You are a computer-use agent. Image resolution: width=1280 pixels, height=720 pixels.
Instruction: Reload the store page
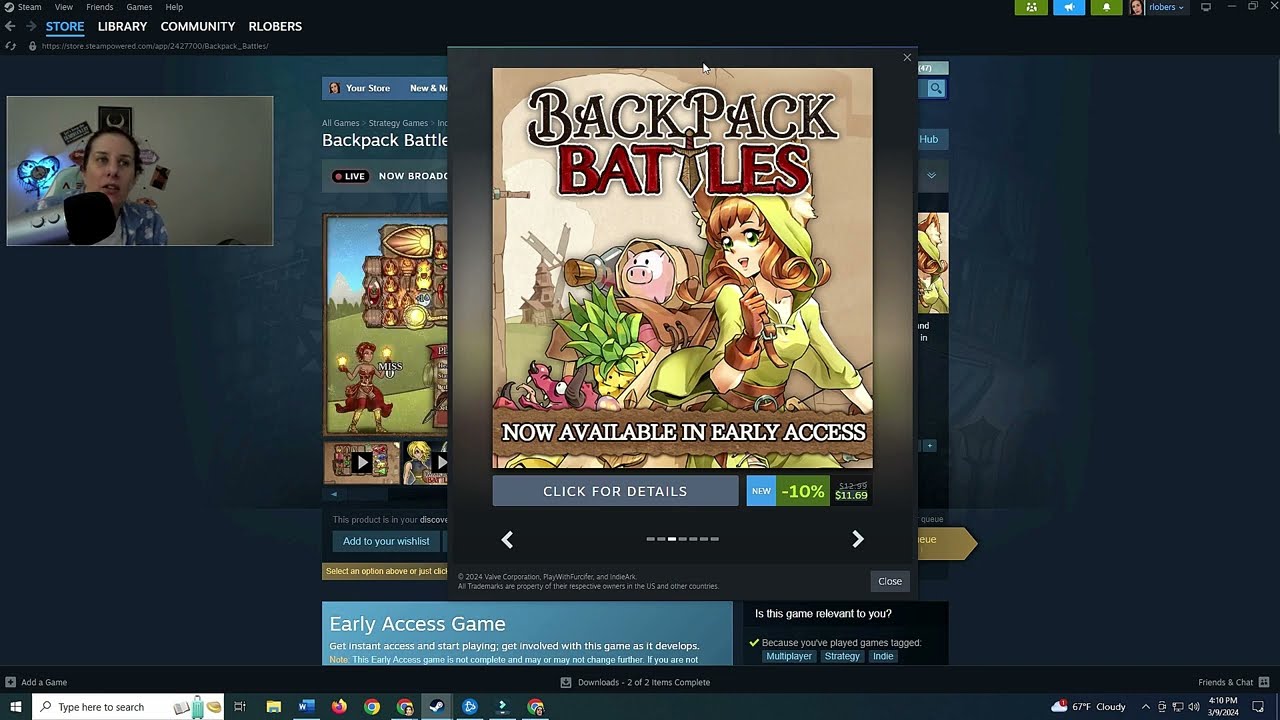[11, 46]
